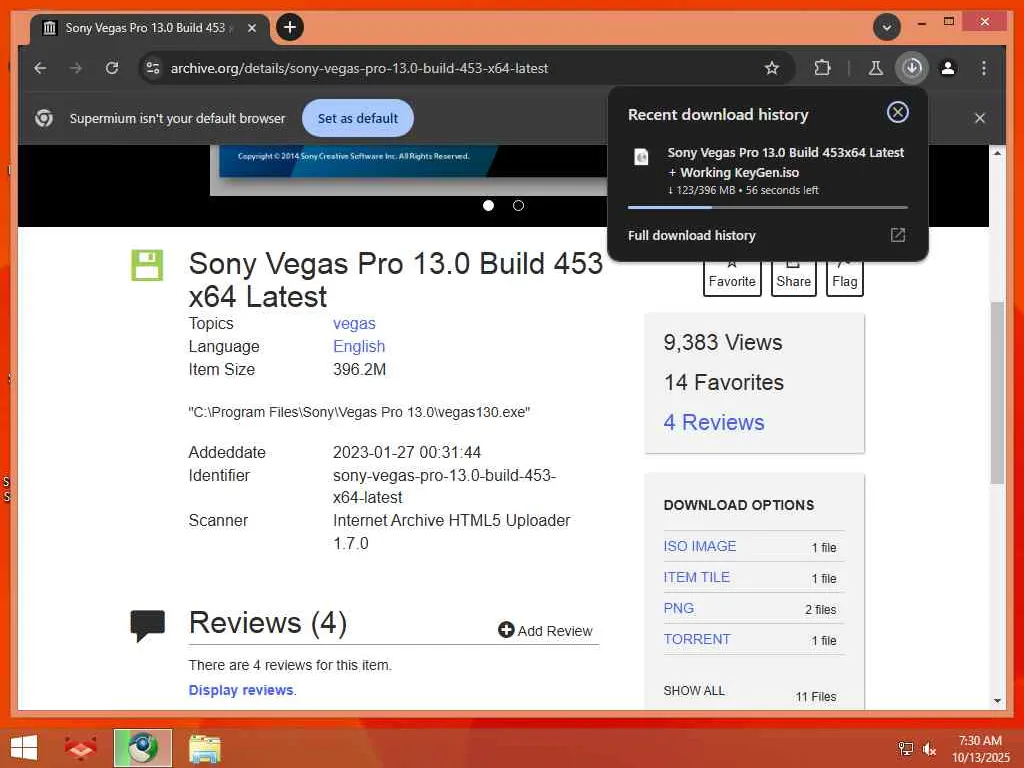The width and height of the screenshot is (1024, 768).
Task: Select first carousel dot
Action: (x=488, y=206)
